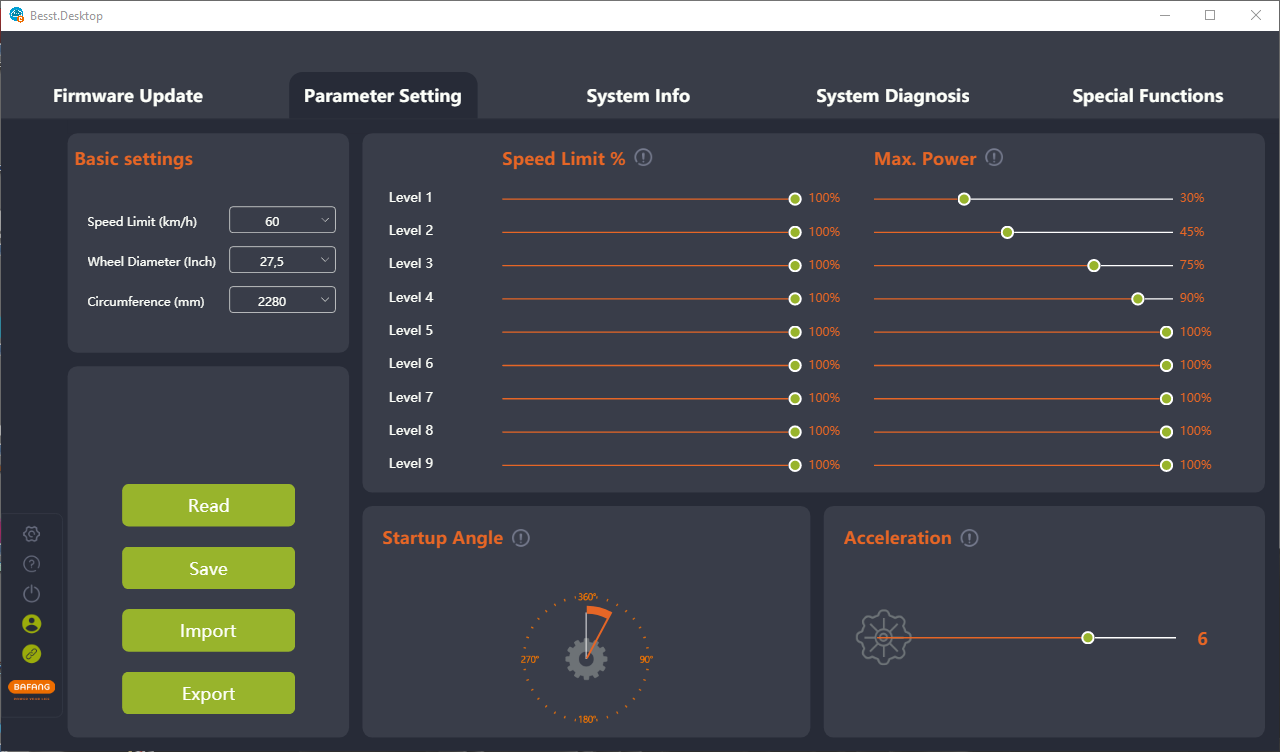Click the Startup Angle info icon

(x=521, y=538)
